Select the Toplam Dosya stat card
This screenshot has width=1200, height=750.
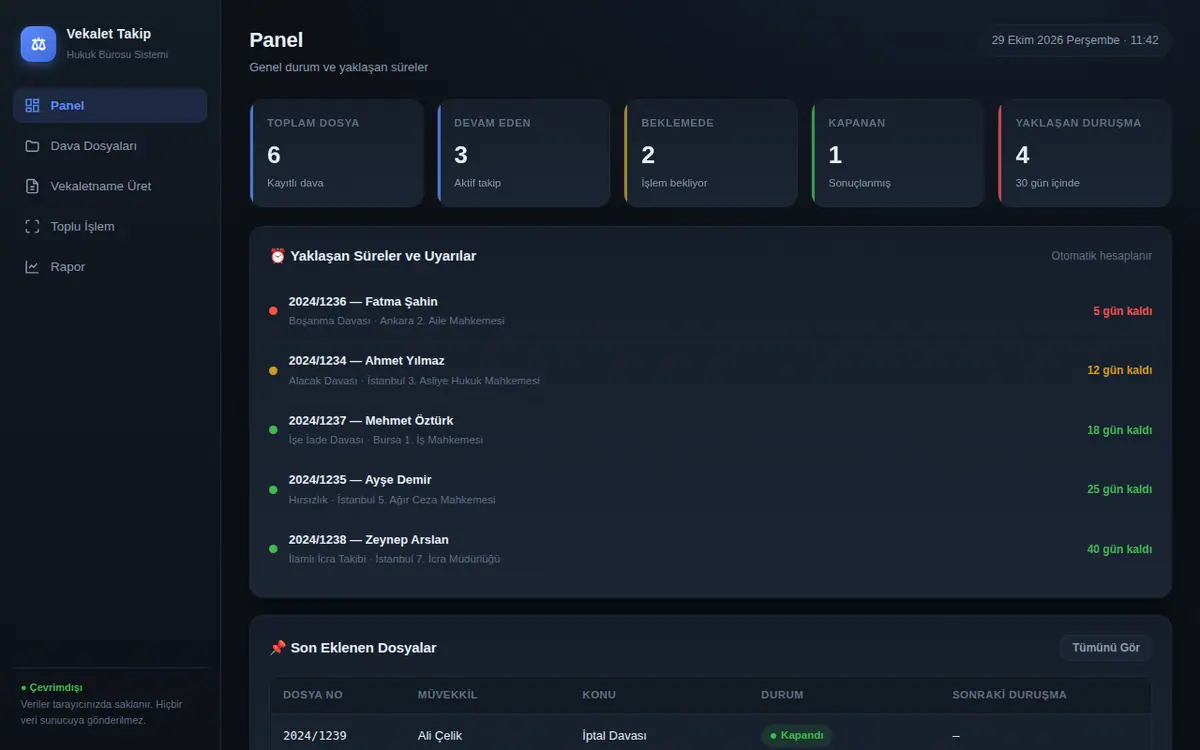pos(337,153)
